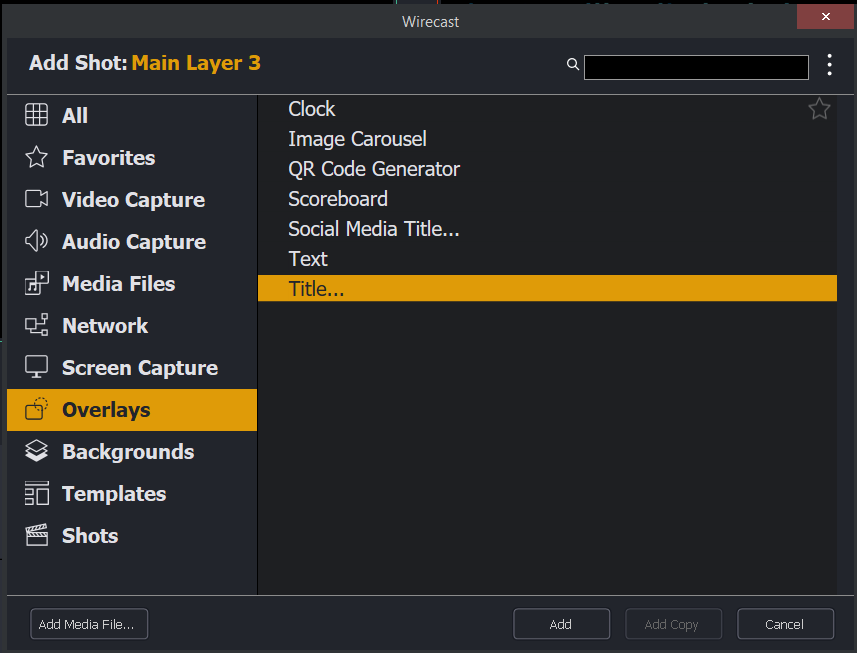This screenshot has height=653, width=857.
Task: Click the search magnifier icon
Action: (x=573, y=64)
